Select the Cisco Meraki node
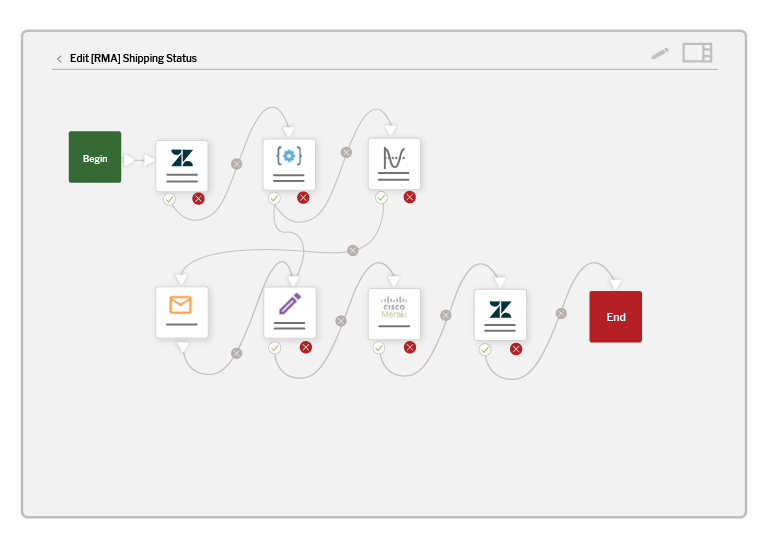Screen dimensions: 768x548 [394, 314]
